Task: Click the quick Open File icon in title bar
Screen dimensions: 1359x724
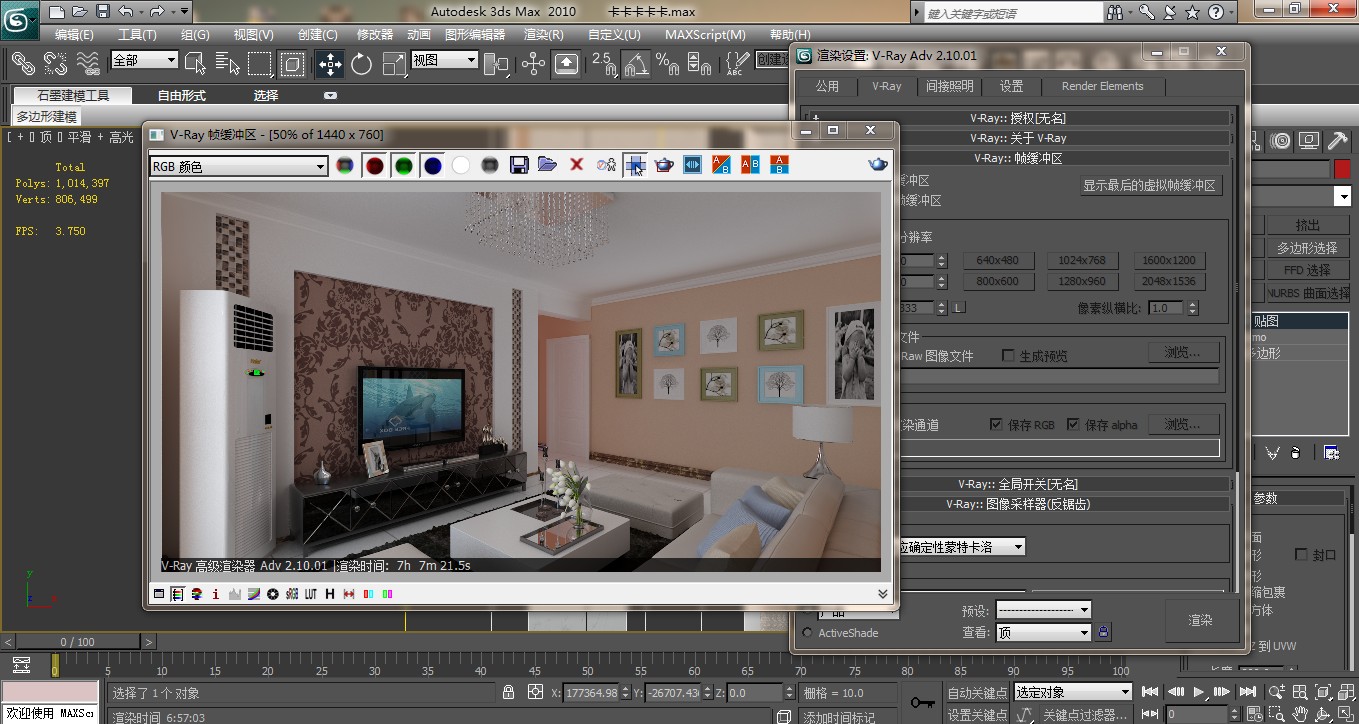Action: point(80,12)
